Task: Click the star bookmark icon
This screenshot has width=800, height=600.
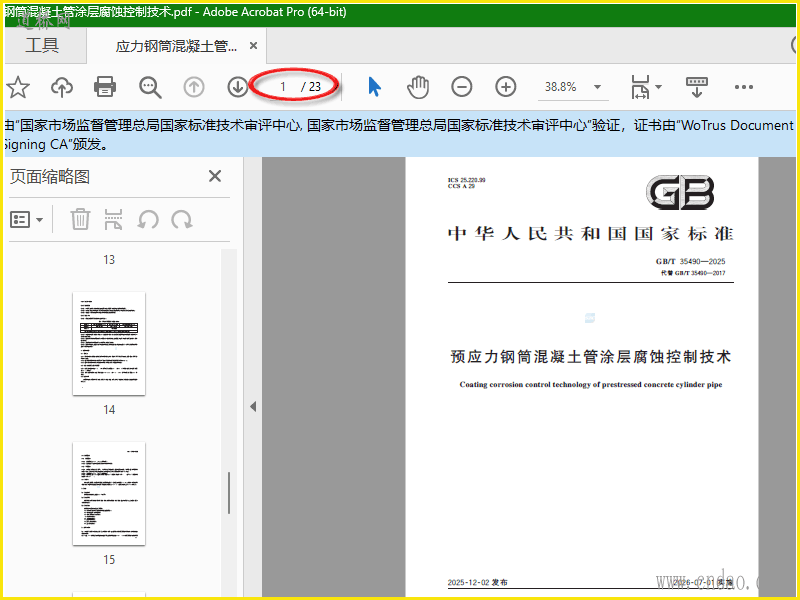Action: click(18, 87)
